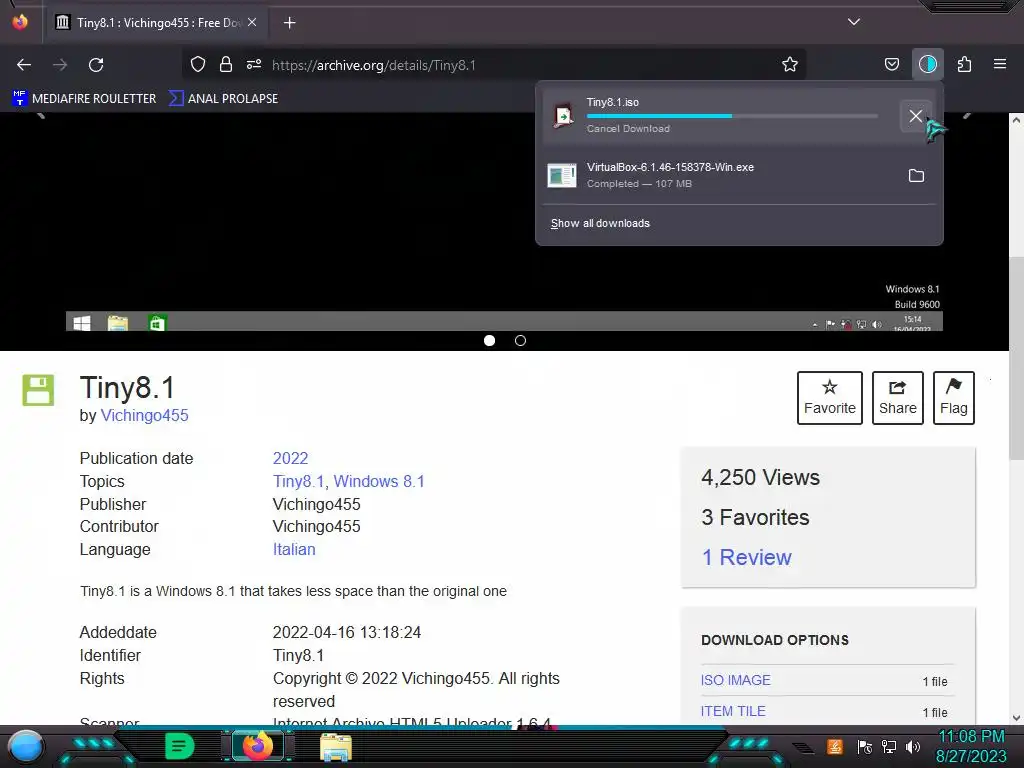Click the scrollbar down arrow
This screenshot has height=768, width=1024.
point(1016,718)
